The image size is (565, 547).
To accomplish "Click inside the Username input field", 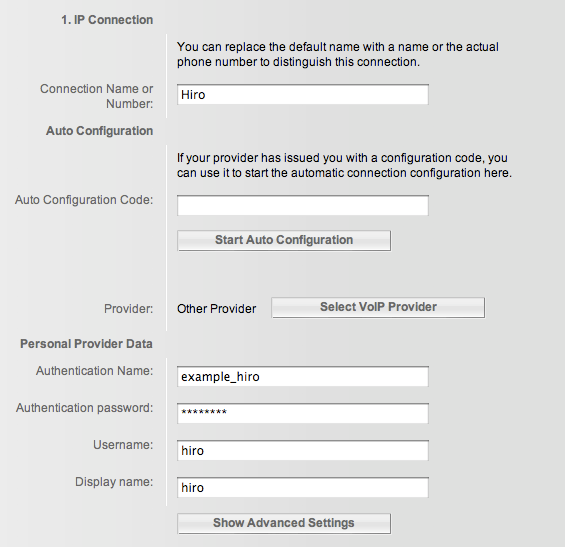I will pyautogui.click(x=303, y=450).
